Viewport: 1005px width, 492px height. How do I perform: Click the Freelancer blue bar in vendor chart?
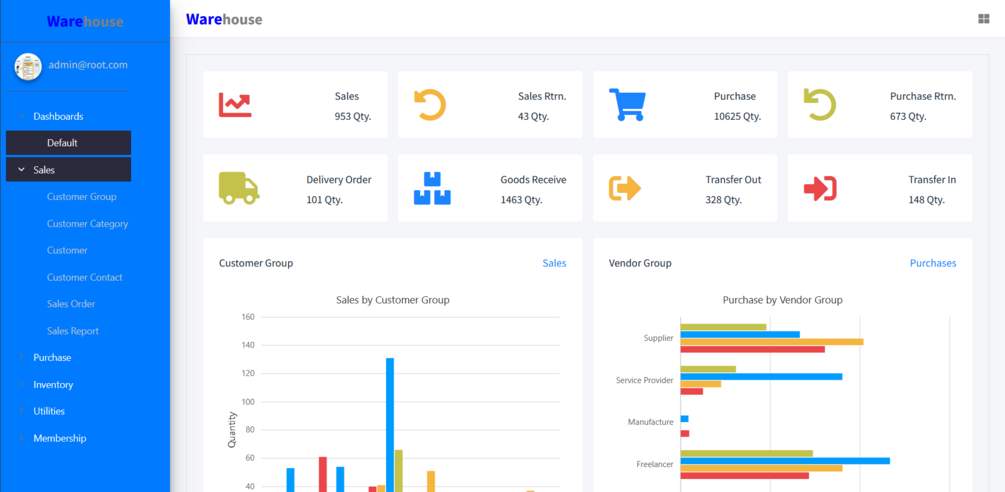785,461
